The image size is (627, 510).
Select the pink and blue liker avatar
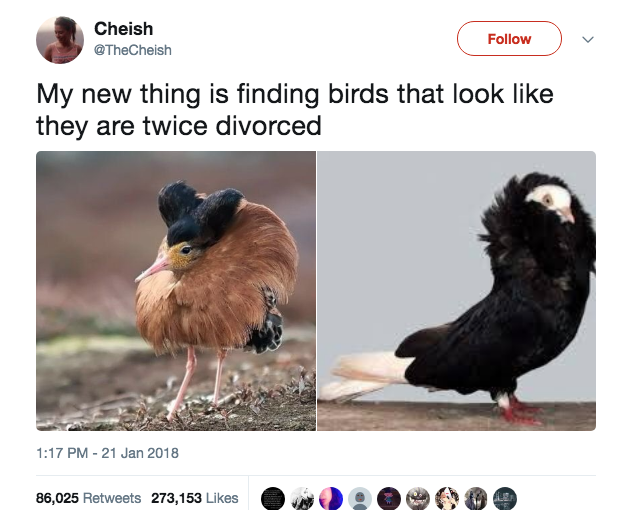pyautogui.click(x=331, y=499)
